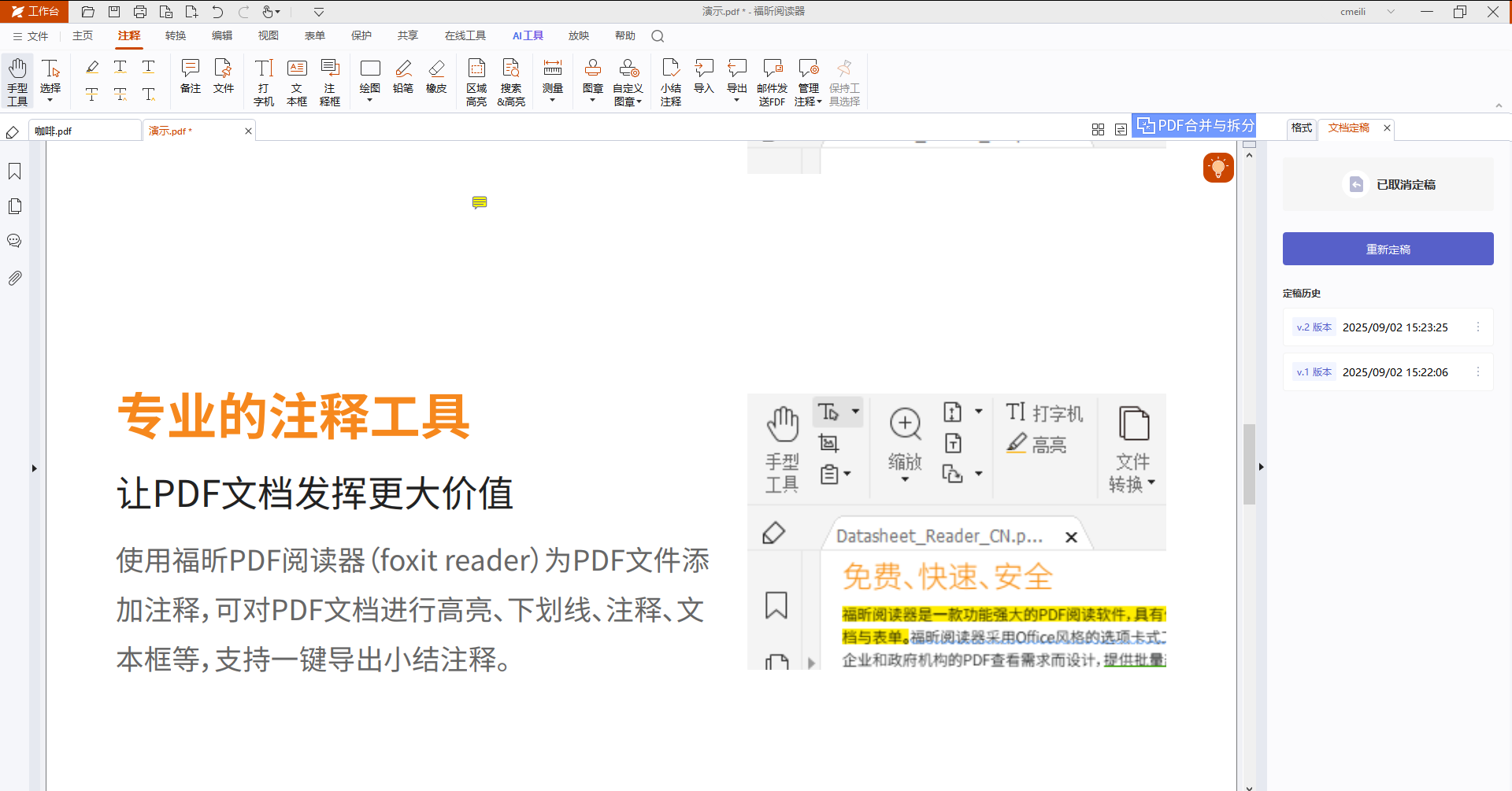Save the document with the disk icon
The image size is (1512, 791).
pos(114,12)
